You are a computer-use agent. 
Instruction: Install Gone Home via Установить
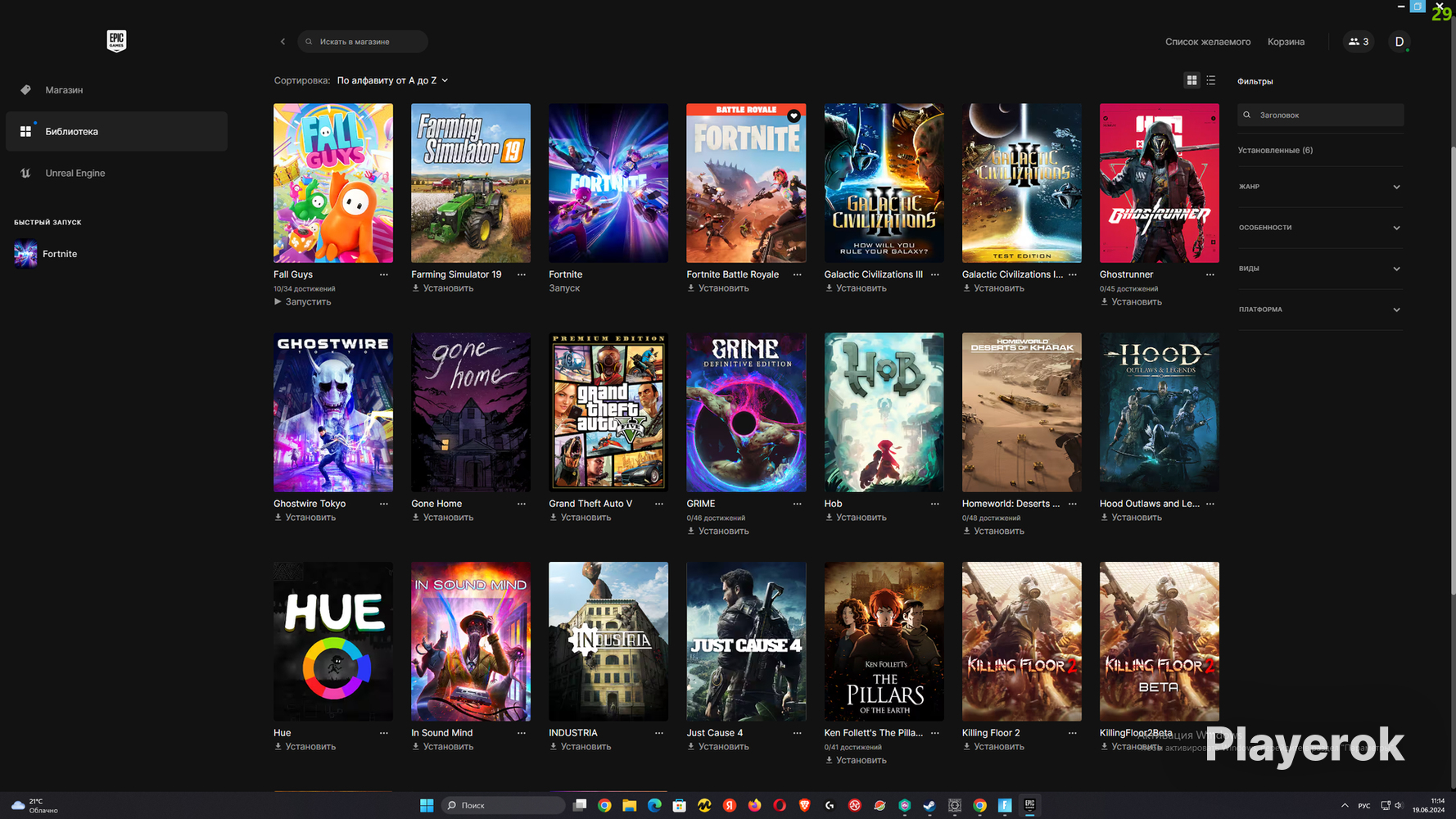click(x=442, y=518)
